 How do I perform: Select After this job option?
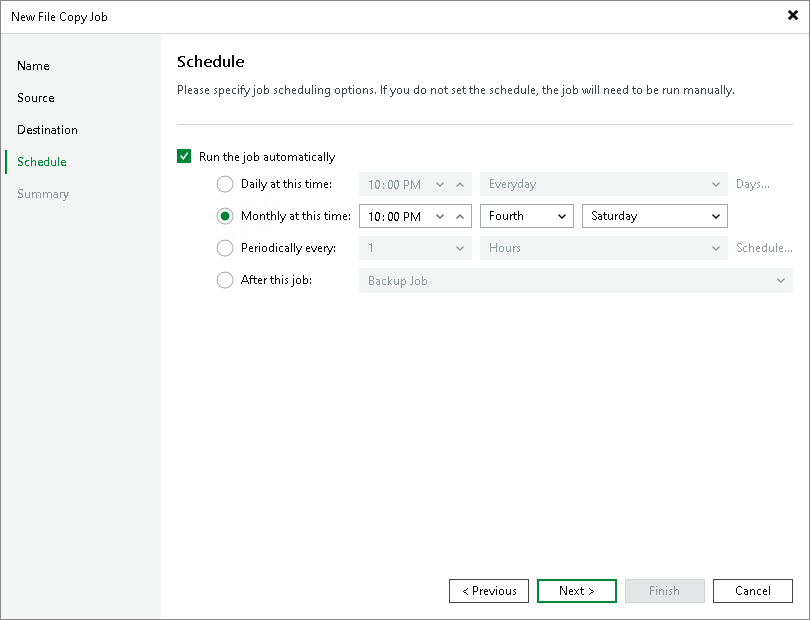[225, 280]
